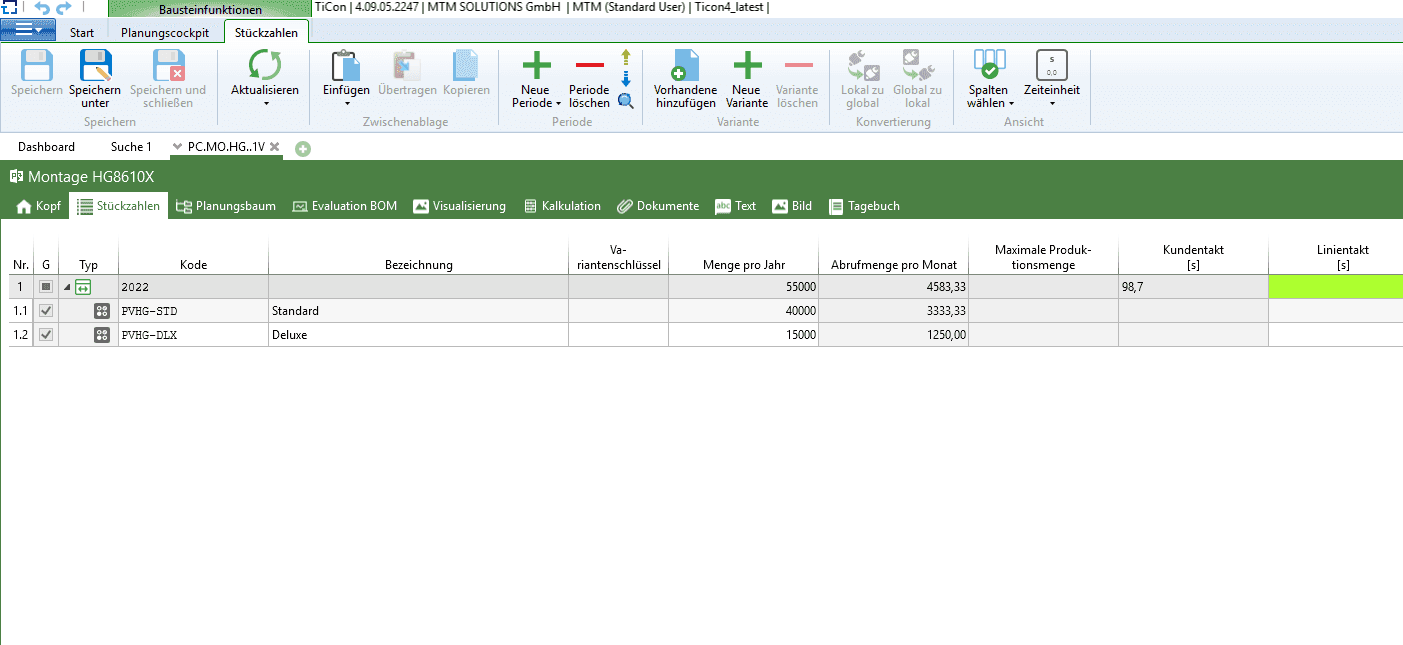Screen dimensions: 1403x645
Task: Toggle checkbox for PVHG-STD row
Action: point(45,311)
